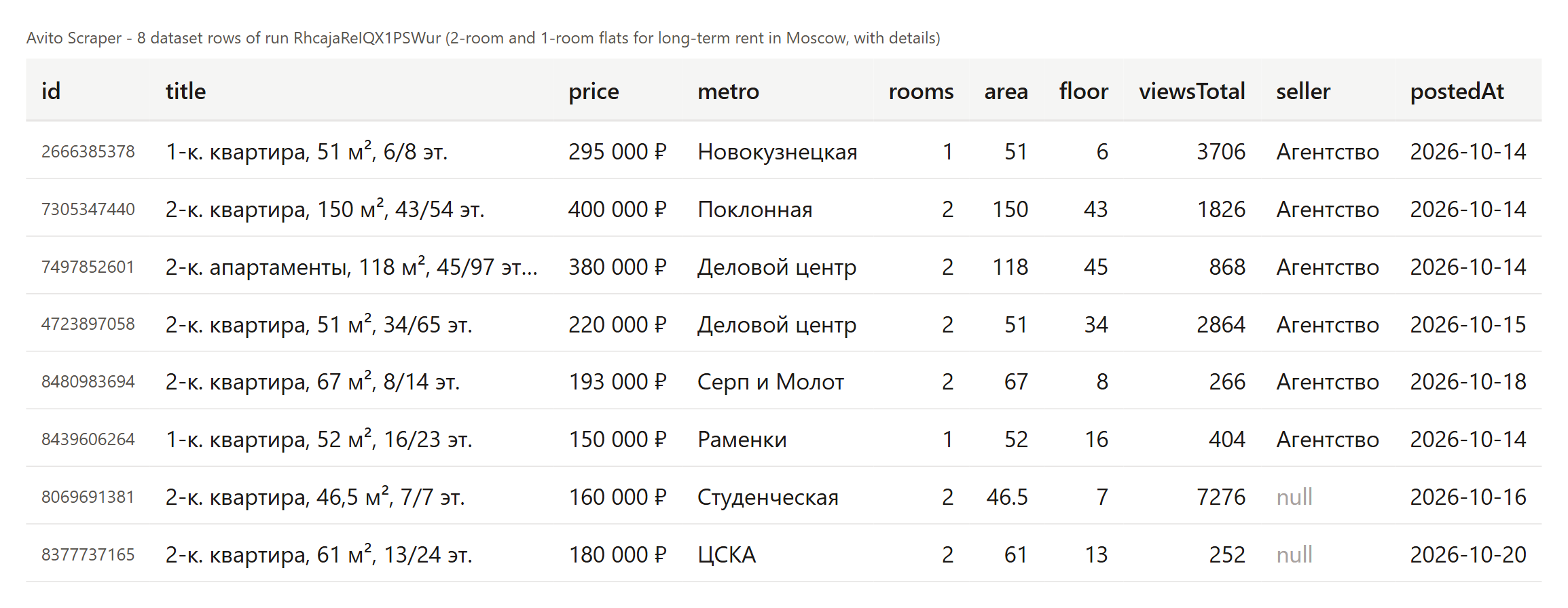The height and width of the screenshot is (608, 1568).
Task: Click the null seller in Студенческая row
Action: click(1294, 497)
